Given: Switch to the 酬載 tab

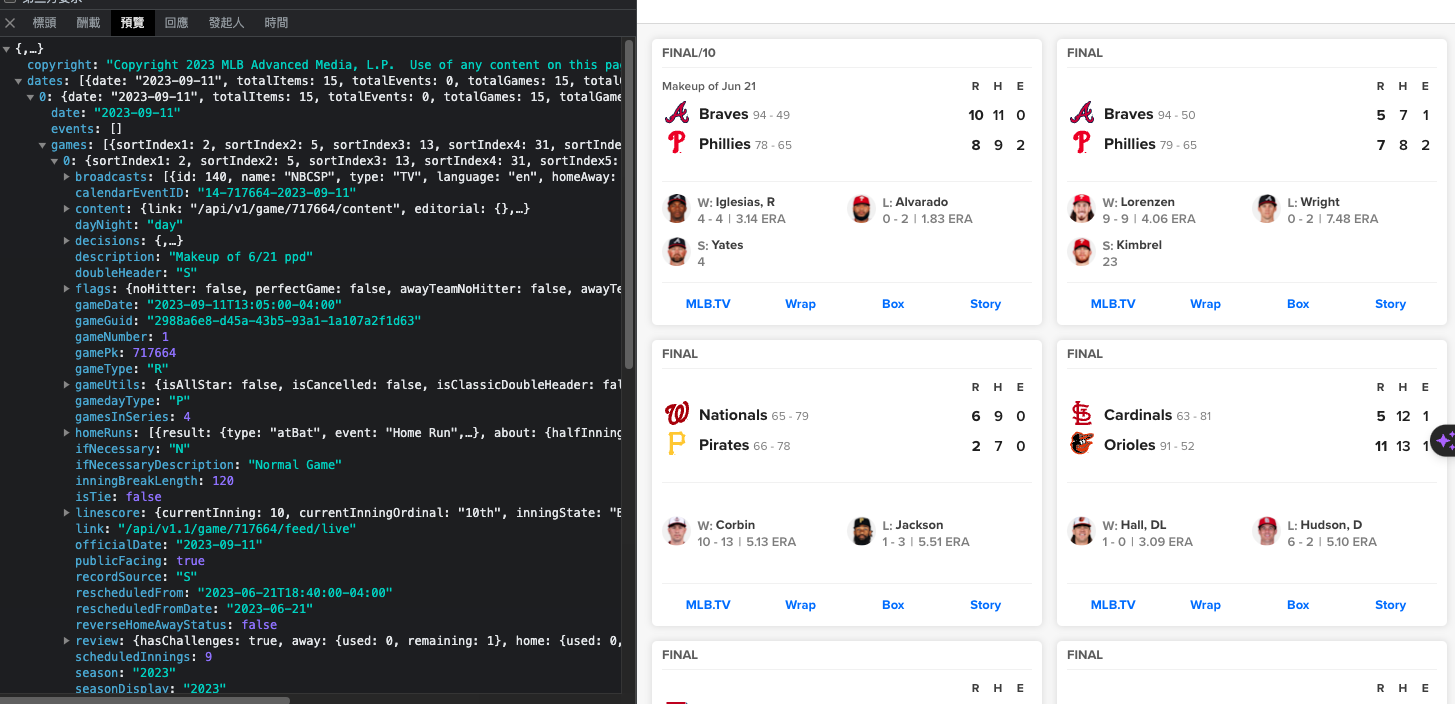Looking at the screenshot, I should click(88, 22).
